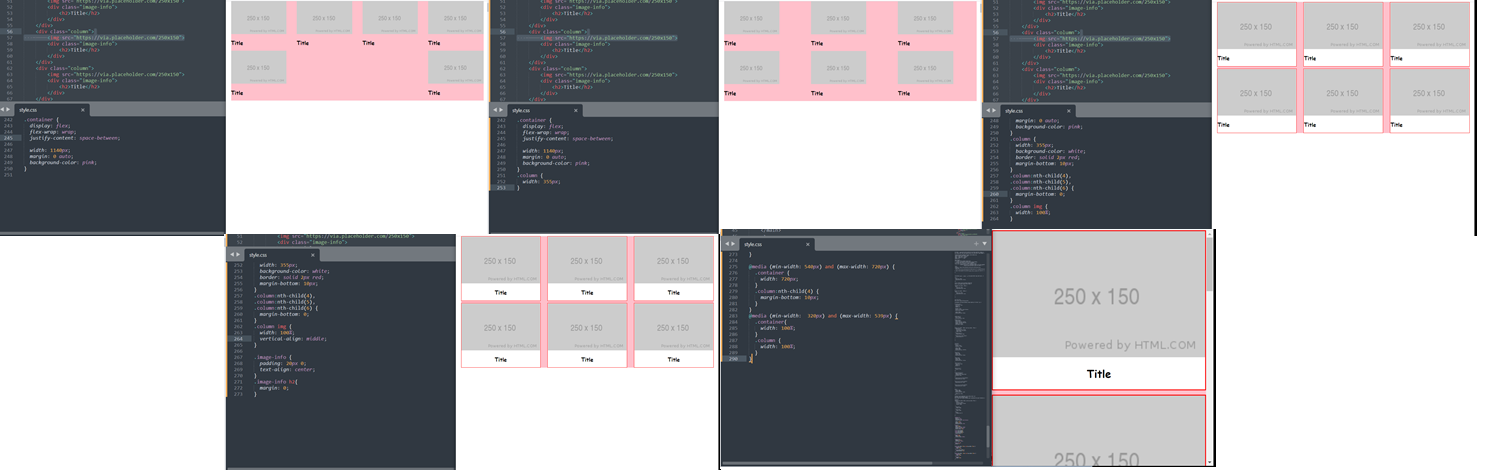Click scroll-down arrow in single-column browser preview

tap(1210, 462)
